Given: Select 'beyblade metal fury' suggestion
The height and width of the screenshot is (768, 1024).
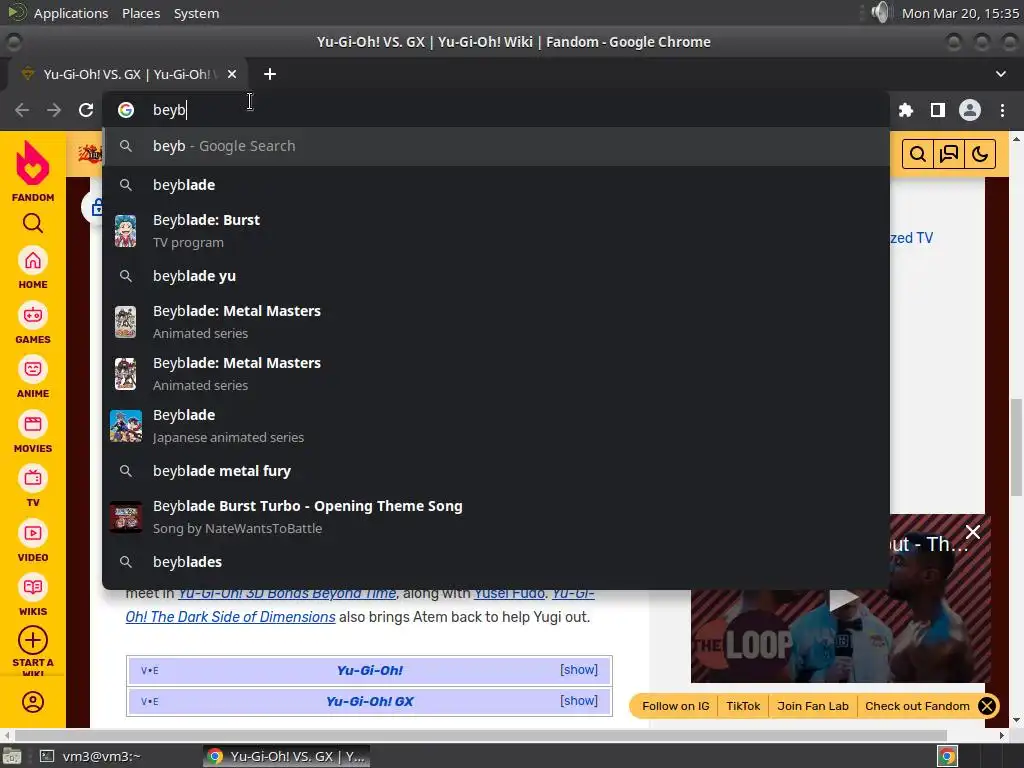Looking at the screenshot, I should click(496, 471).
